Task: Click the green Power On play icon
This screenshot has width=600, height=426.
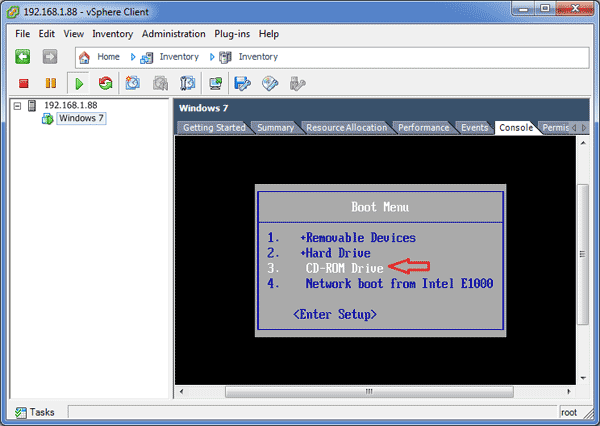Action: click(78, 83)
